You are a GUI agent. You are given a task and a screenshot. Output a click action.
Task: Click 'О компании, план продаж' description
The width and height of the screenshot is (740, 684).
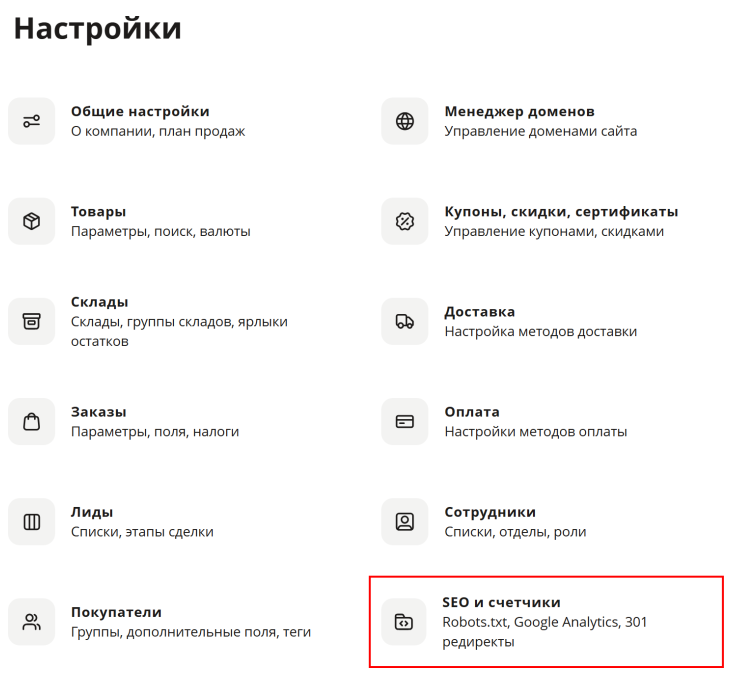click(158, 131)
